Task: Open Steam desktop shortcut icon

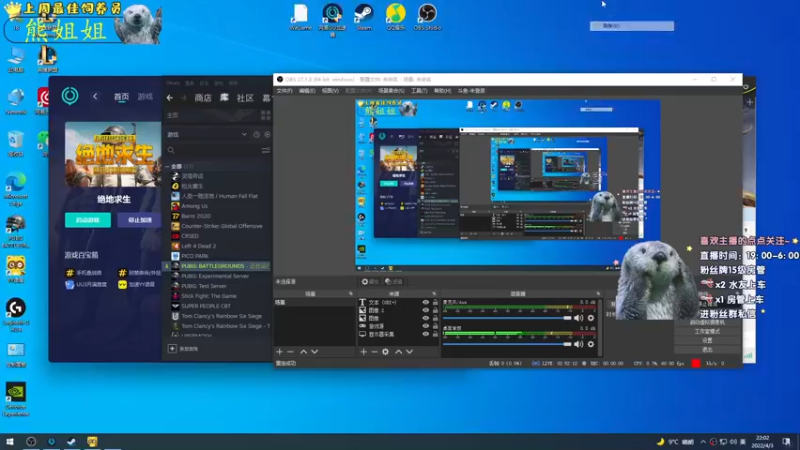Action: 364,17
